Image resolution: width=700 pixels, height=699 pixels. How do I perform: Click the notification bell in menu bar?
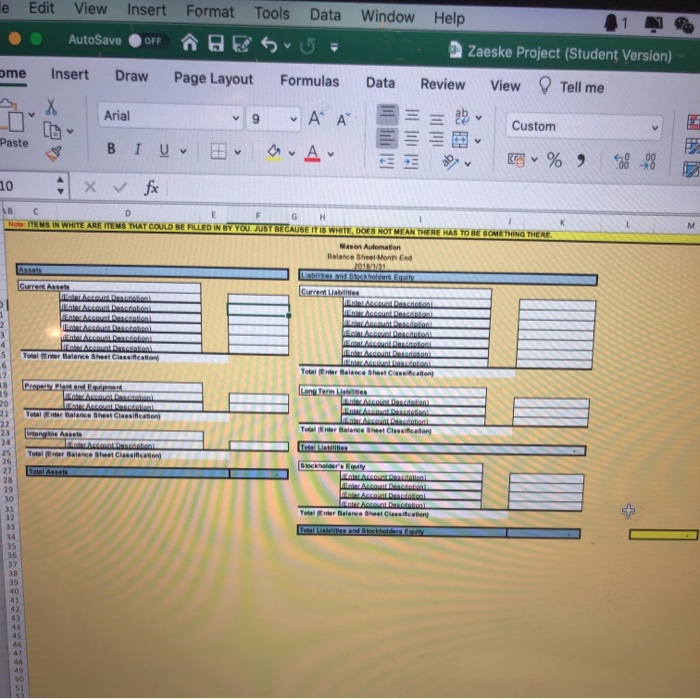point(611,22)
